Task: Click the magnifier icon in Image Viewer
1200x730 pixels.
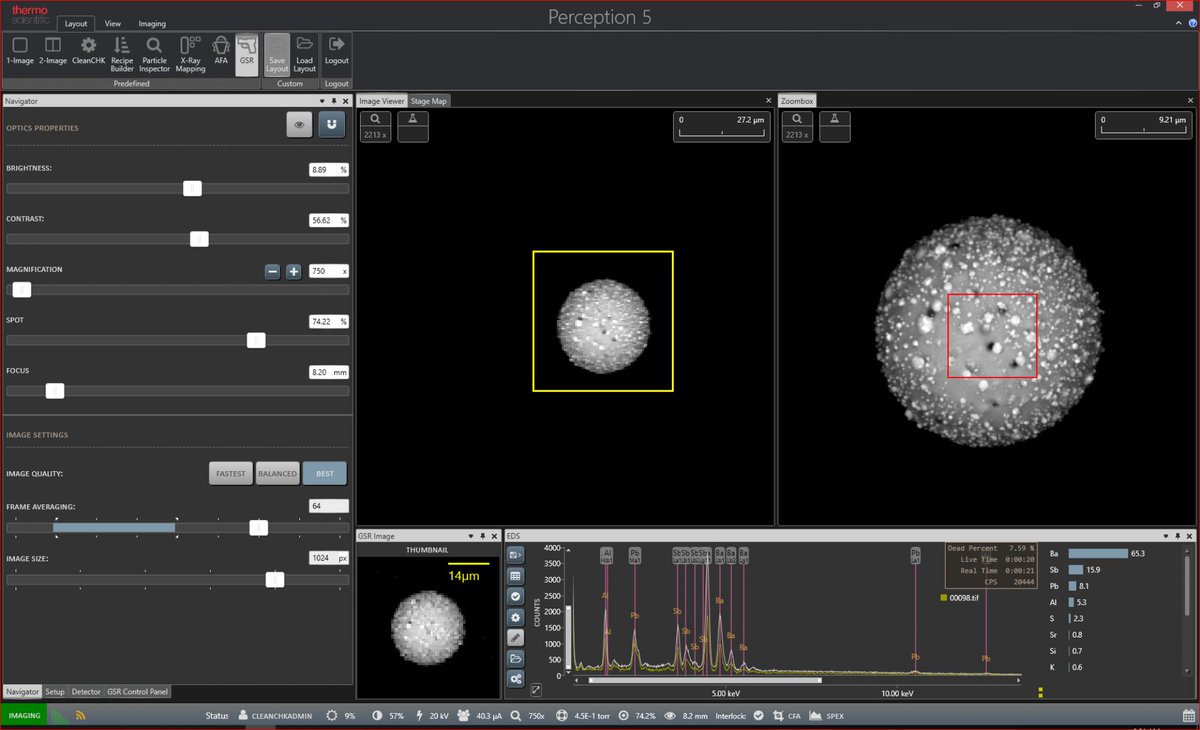Action: click(x=376, y=120)
